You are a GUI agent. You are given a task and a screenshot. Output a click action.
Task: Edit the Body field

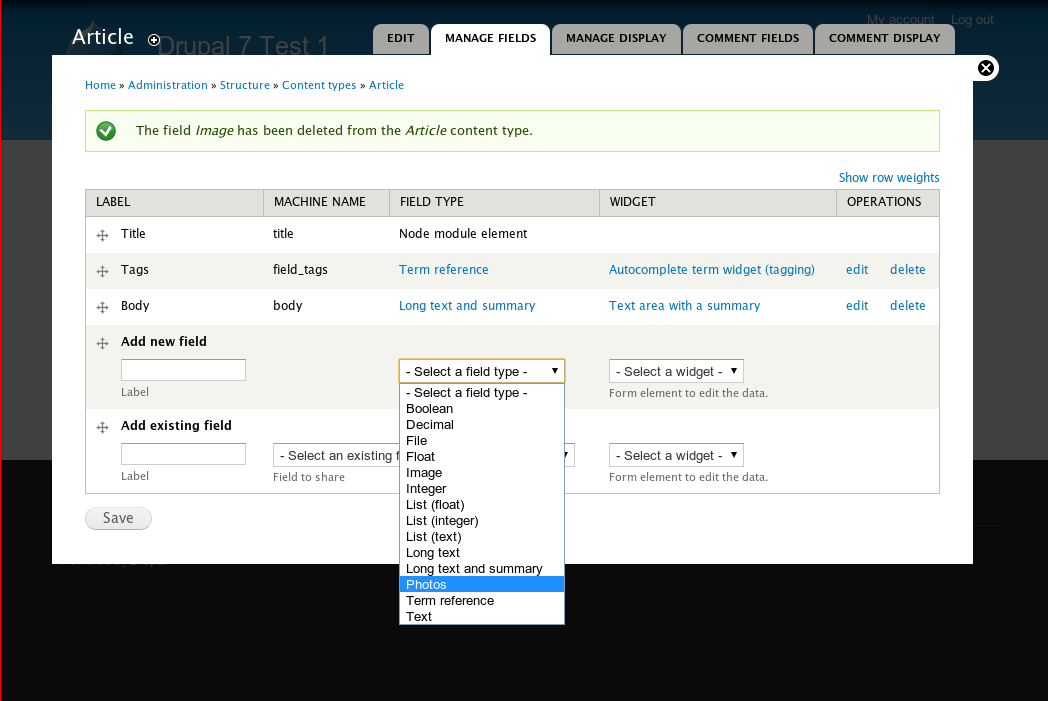pos(857,306)
